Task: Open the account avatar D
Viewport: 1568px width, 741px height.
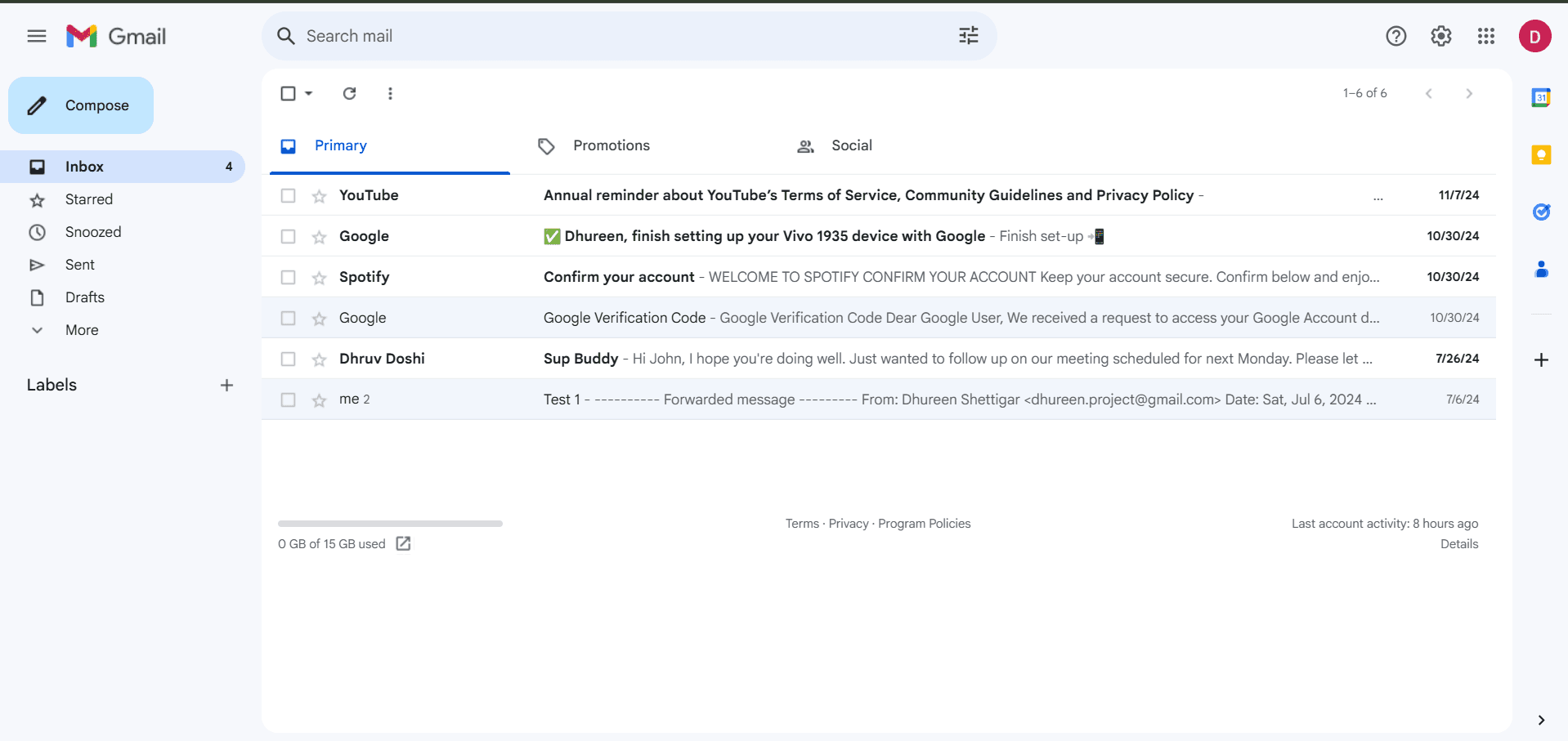Action: pyautogui.click(x=1535, y=36)
